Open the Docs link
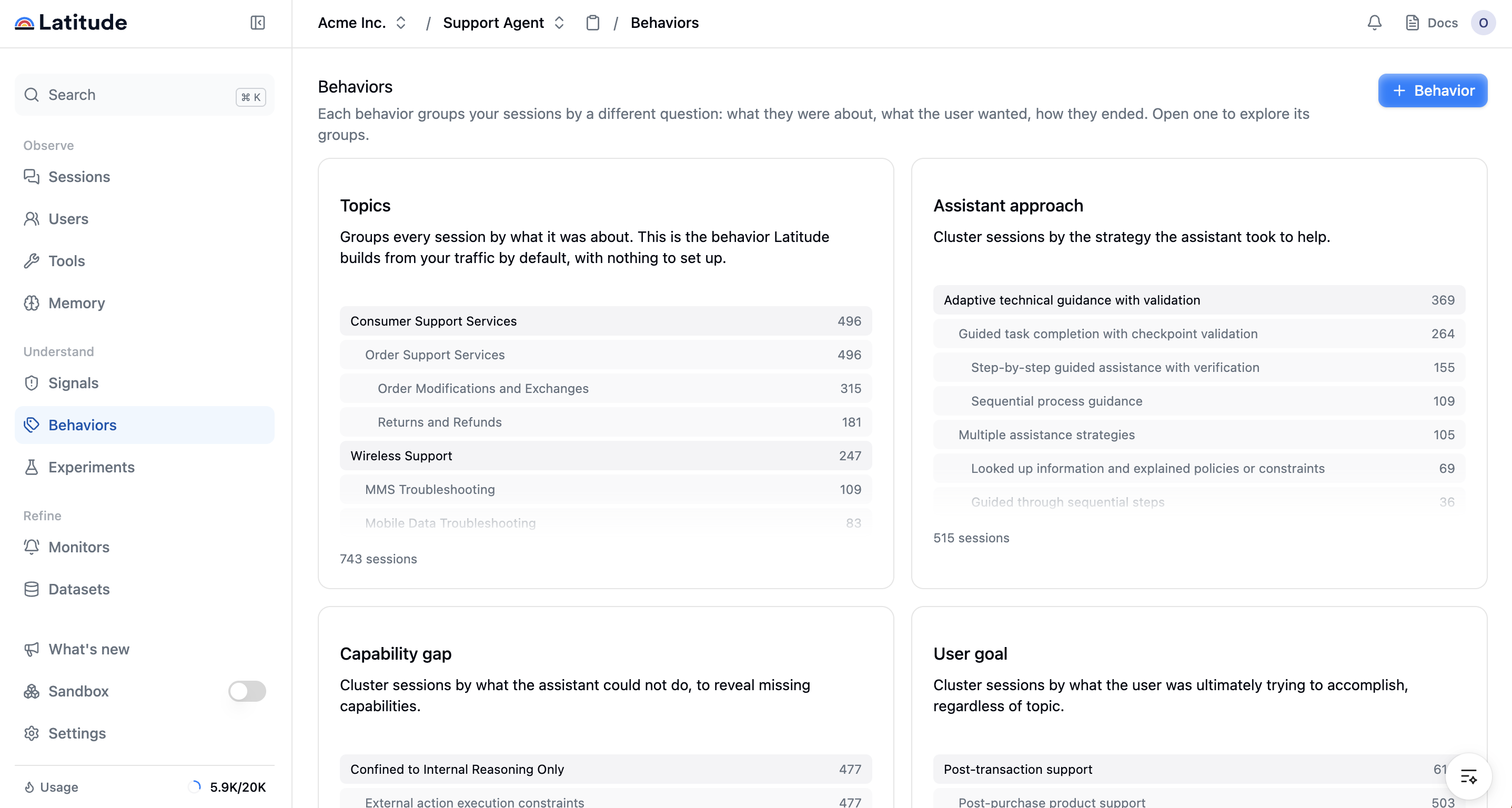This screenshot has height=808, width=1512. click(1432, 23)
